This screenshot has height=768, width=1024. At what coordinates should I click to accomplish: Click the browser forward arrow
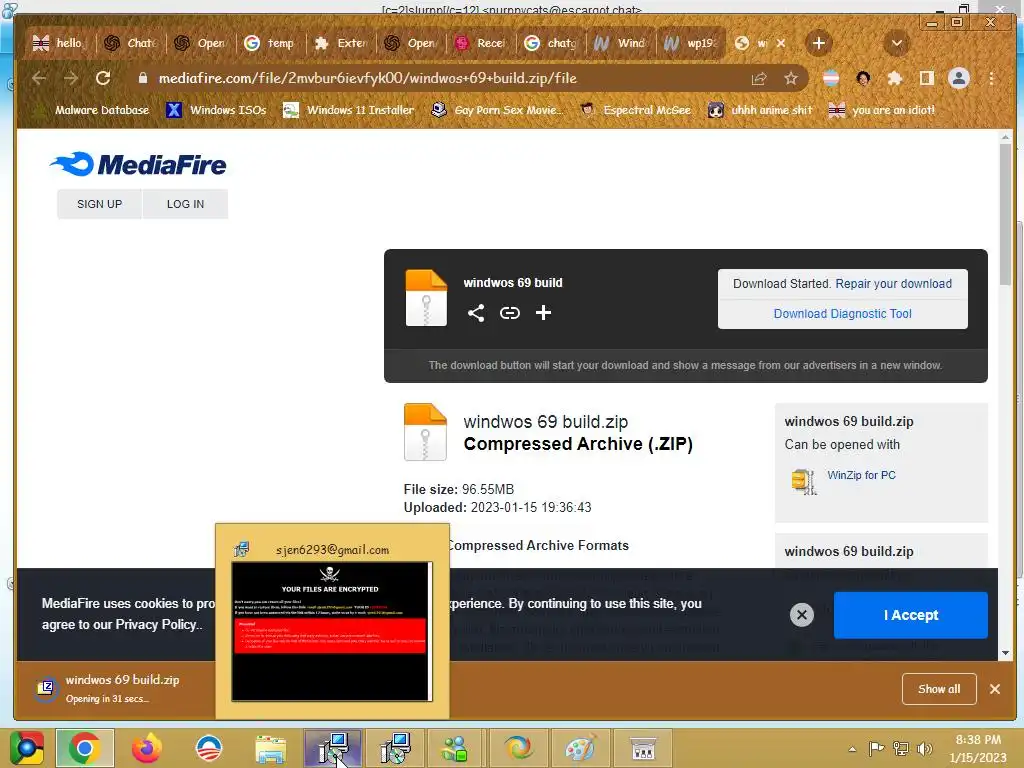71,78
